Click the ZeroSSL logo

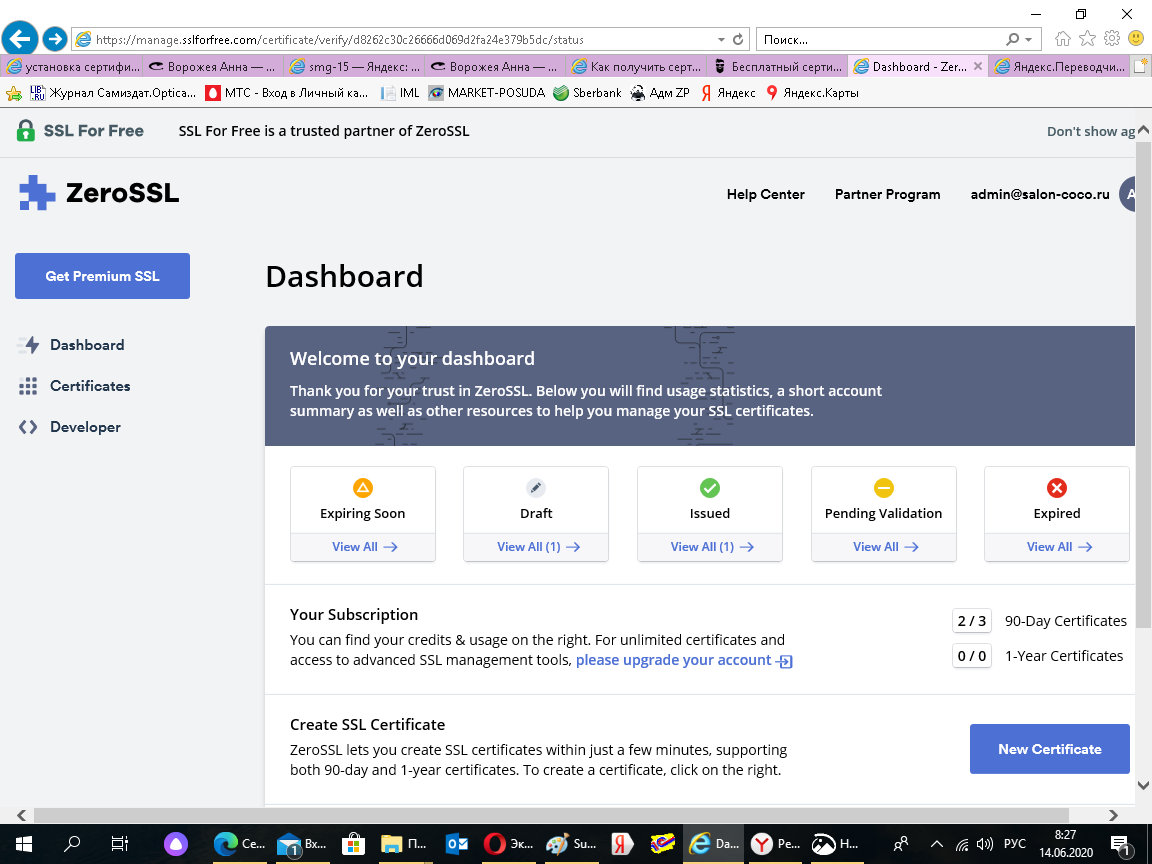(x=99, y=193)
